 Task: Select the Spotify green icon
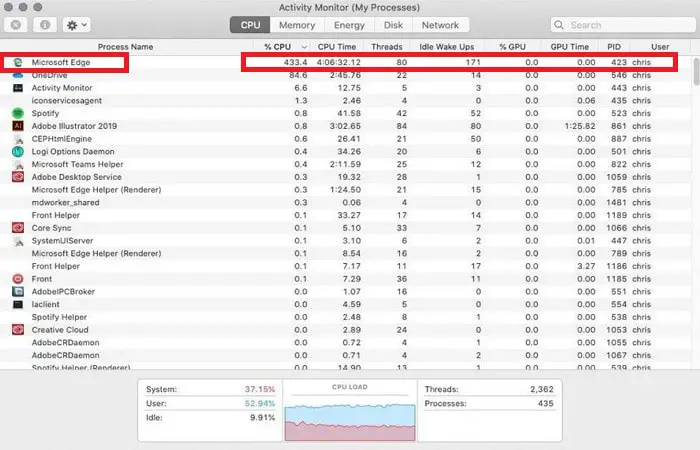[x=17, y=113]
